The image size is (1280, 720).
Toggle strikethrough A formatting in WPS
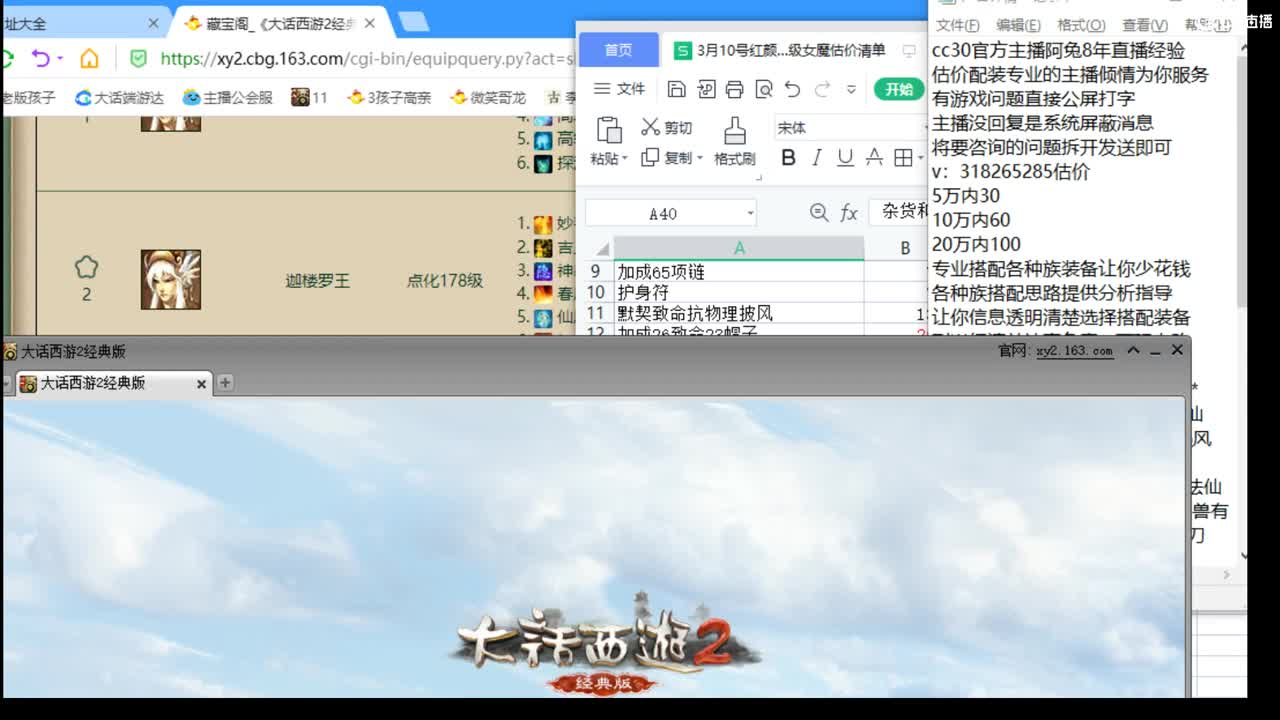point(874,158)
